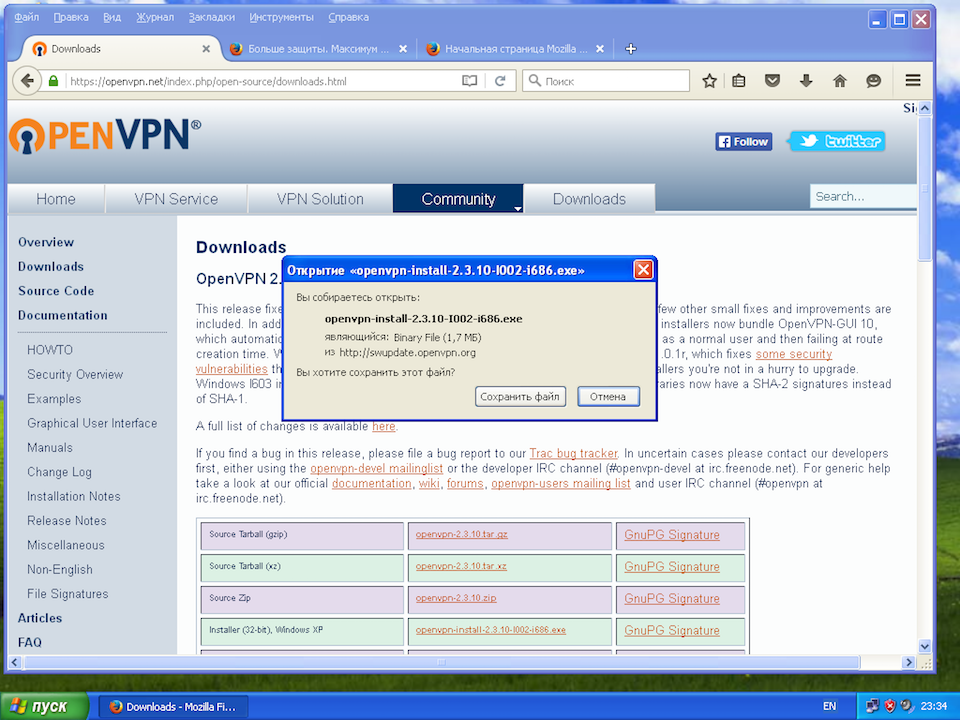
Task: Select the VPN Service navigation tab
Action: (x=176, y=199)
